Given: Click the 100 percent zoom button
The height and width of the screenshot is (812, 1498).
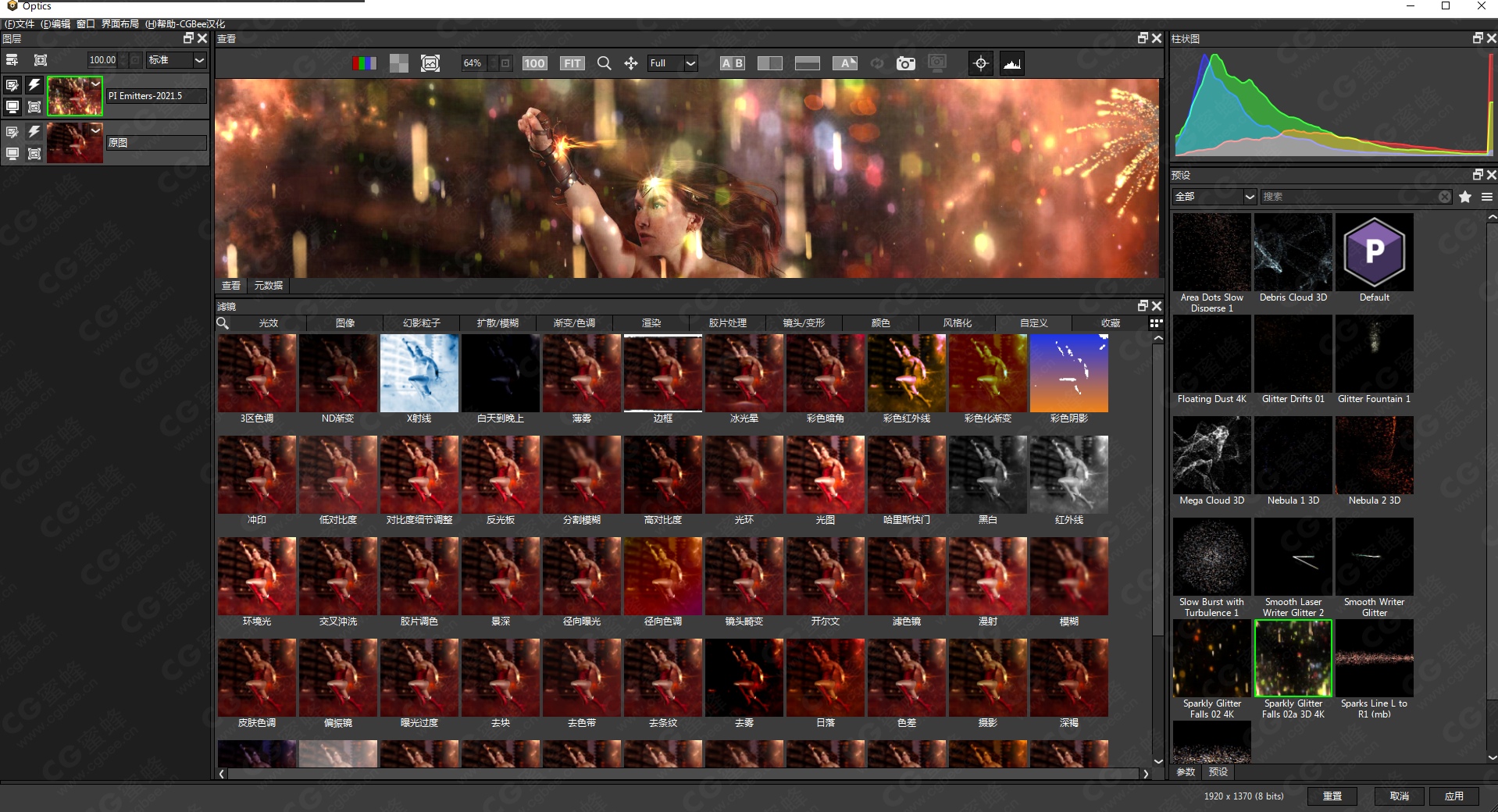Looking at the screenshot, I should point(534,63).
